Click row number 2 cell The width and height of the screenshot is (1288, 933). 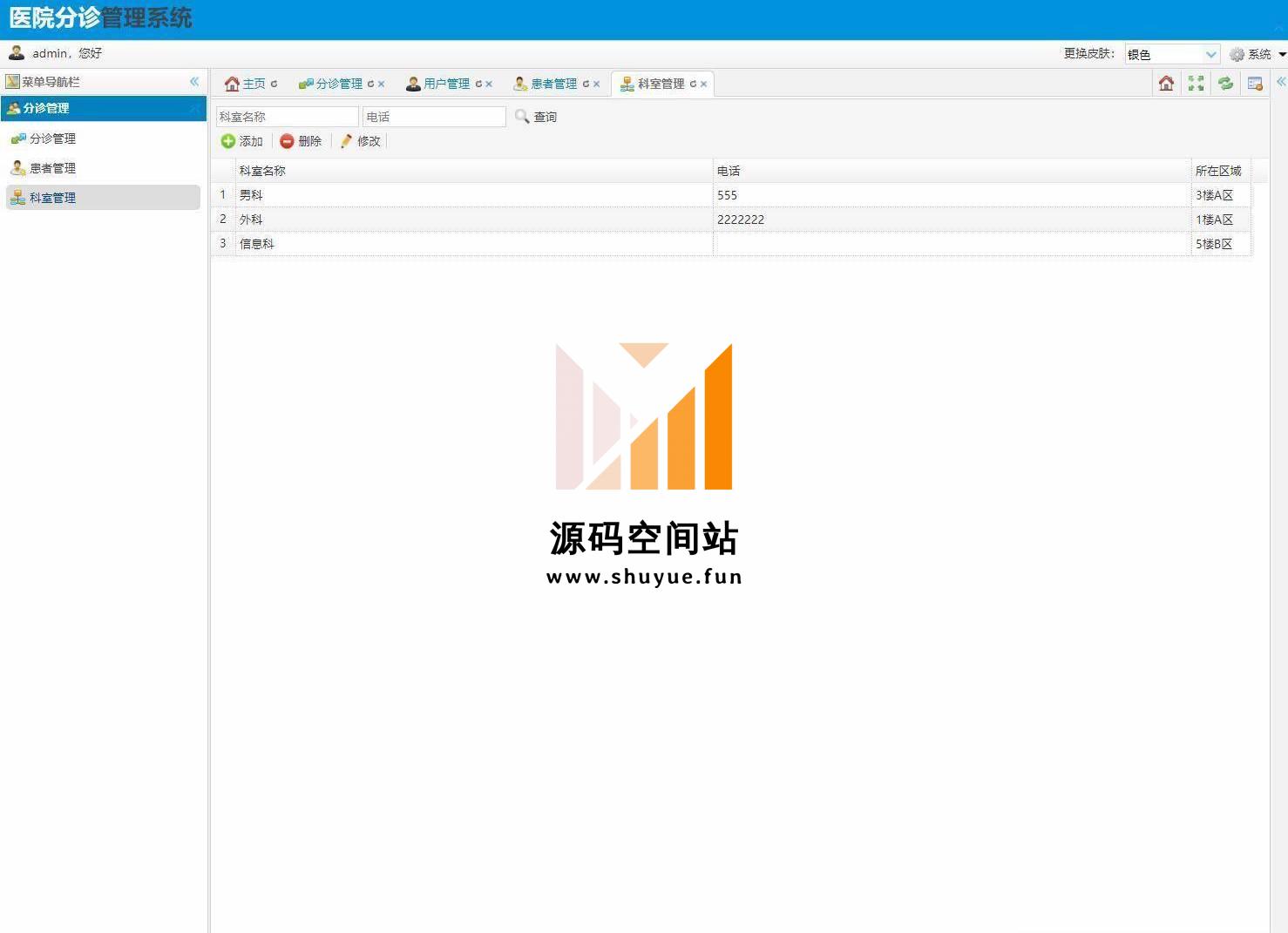[x=223, y=220]
